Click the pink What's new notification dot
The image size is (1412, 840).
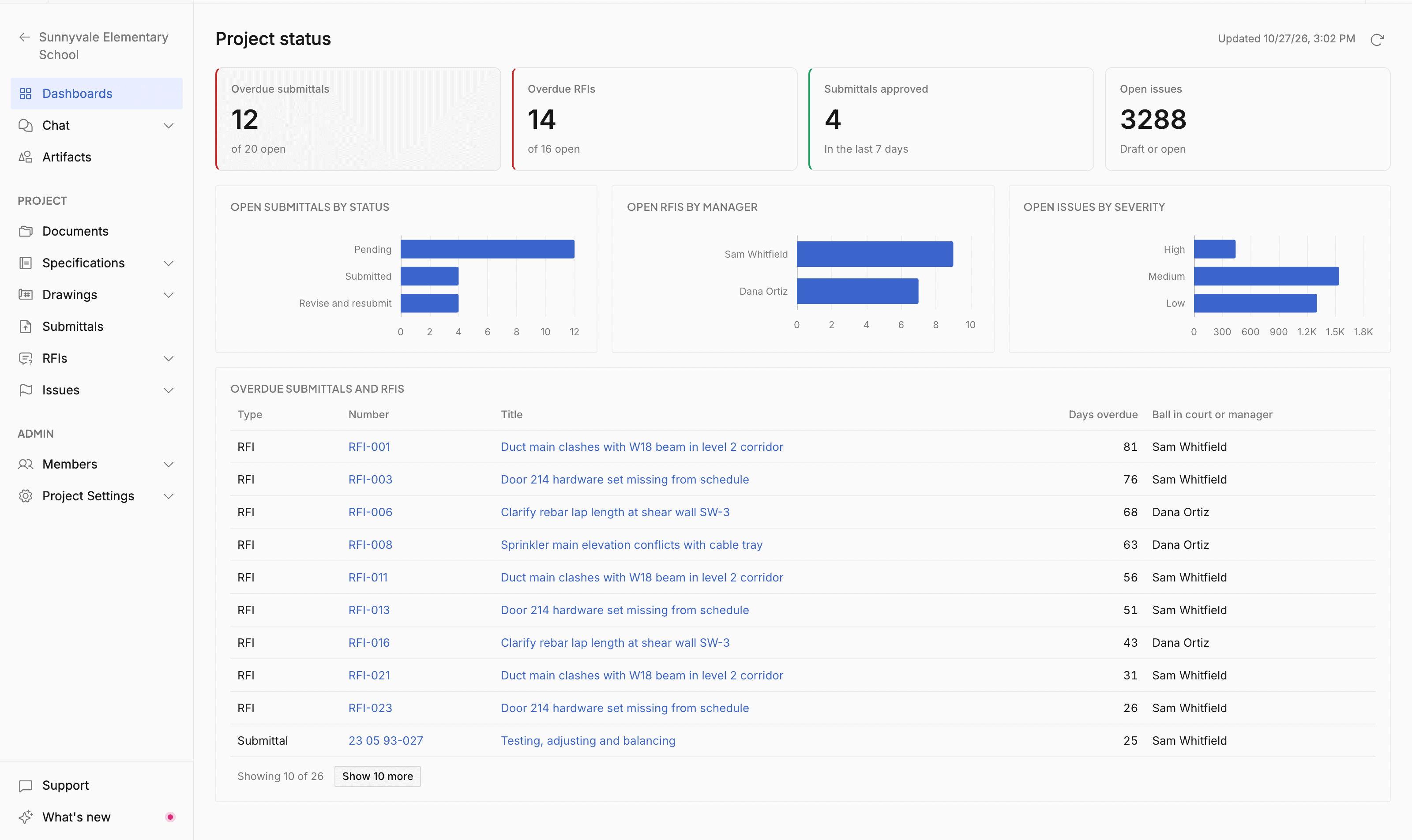click(170, 817)
